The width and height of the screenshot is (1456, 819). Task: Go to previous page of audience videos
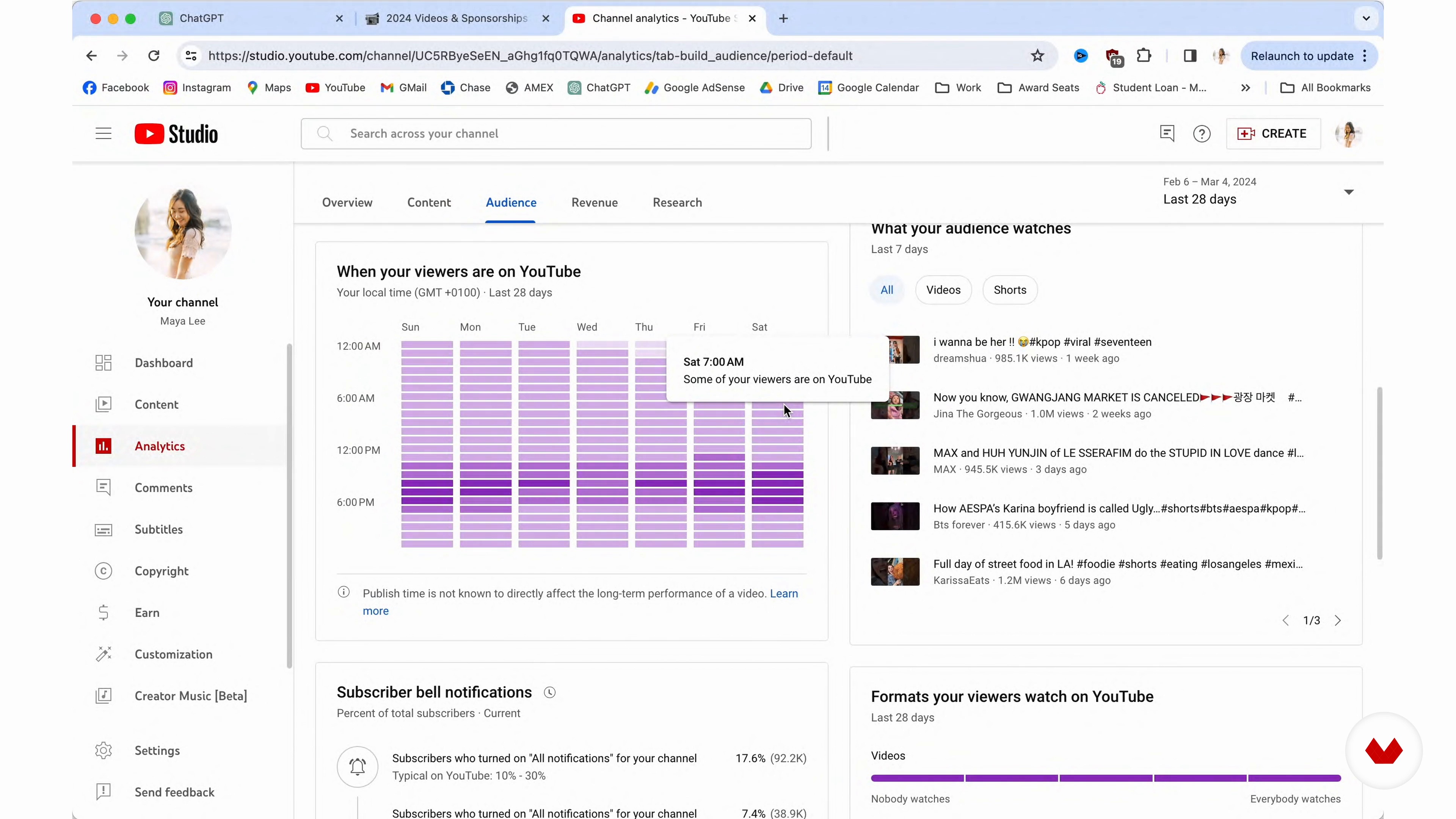click(1286, 621)
